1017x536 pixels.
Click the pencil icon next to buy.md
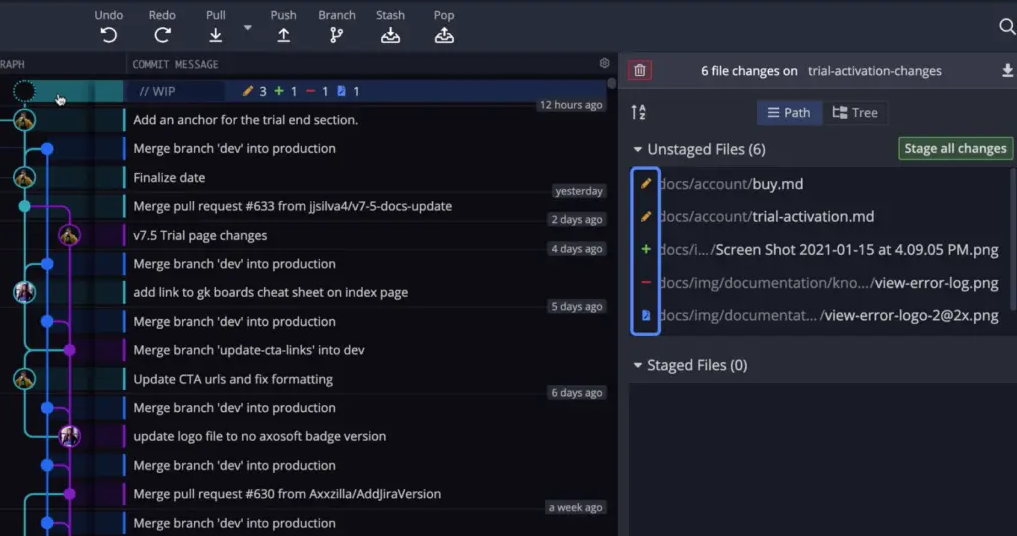[645, 184]
